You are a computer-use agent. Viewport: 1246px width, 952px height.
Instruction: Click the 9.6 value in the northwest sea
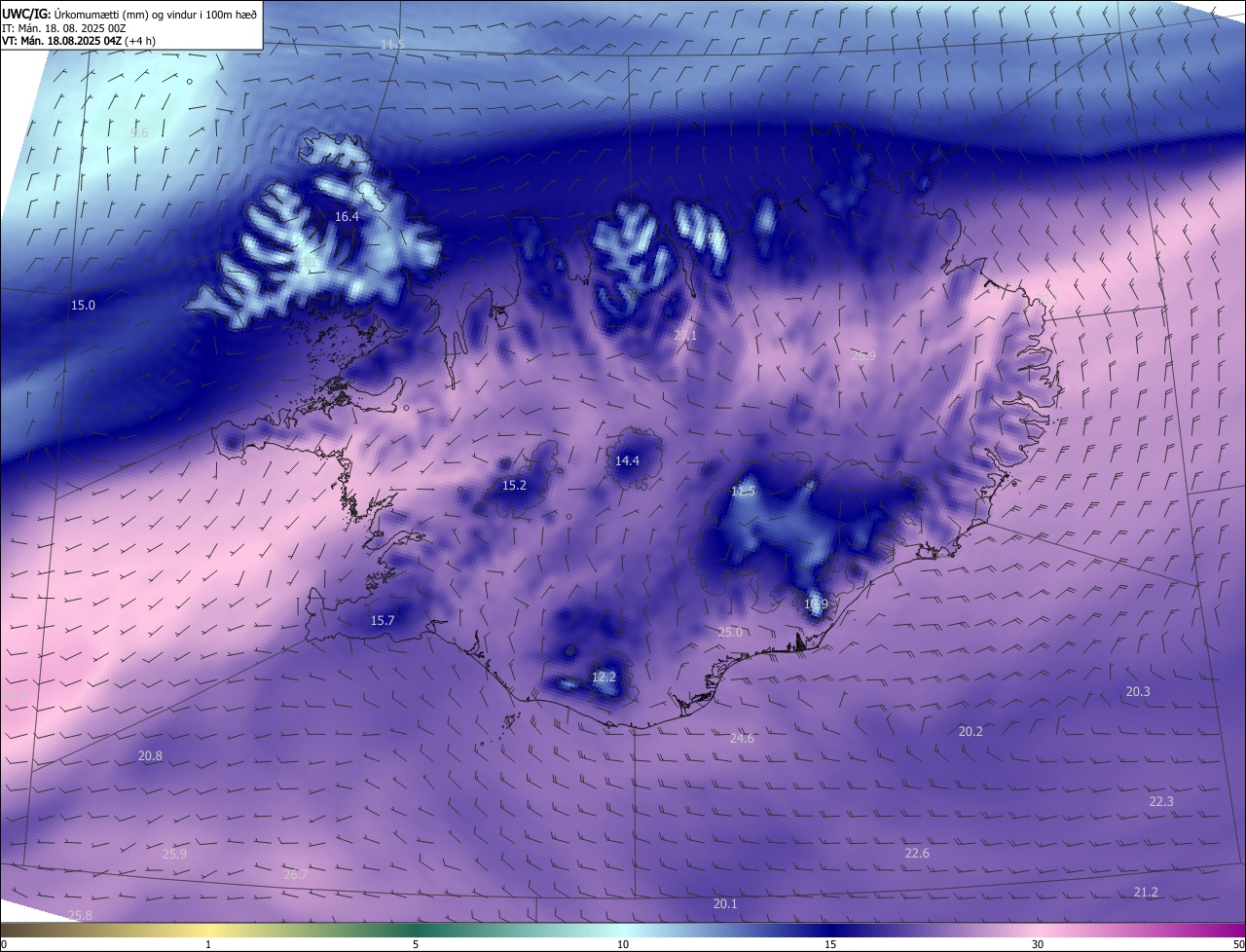[139, 133]
